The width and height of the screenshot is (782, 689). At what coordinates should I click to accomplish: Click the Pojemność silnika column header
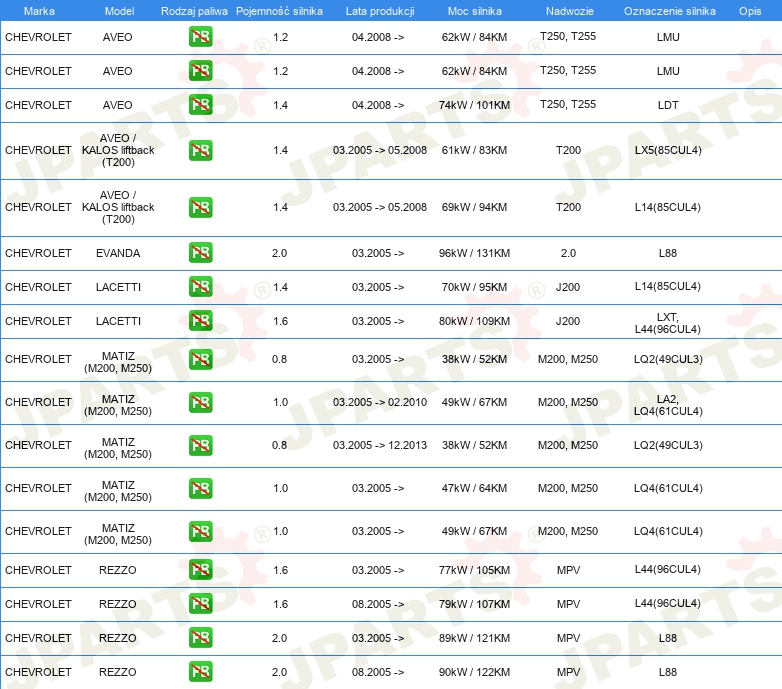[x=279, y=11]
